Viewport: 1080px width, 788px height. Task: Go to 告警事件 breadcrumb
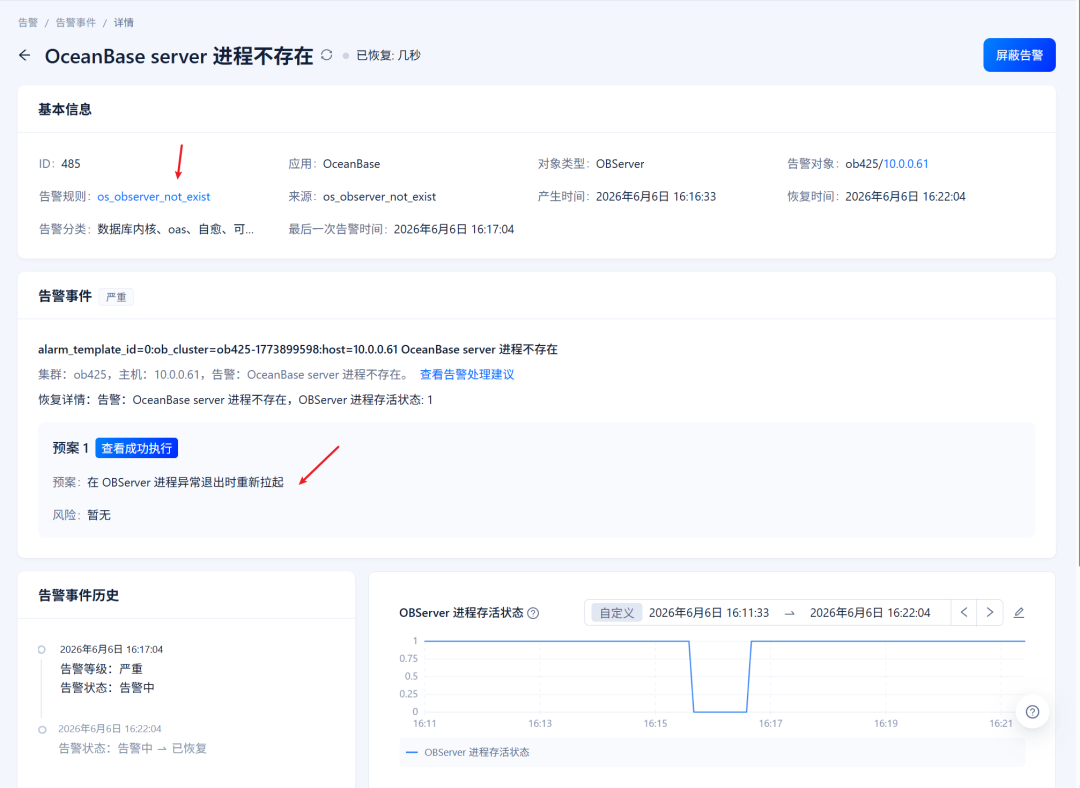[76, 23]
